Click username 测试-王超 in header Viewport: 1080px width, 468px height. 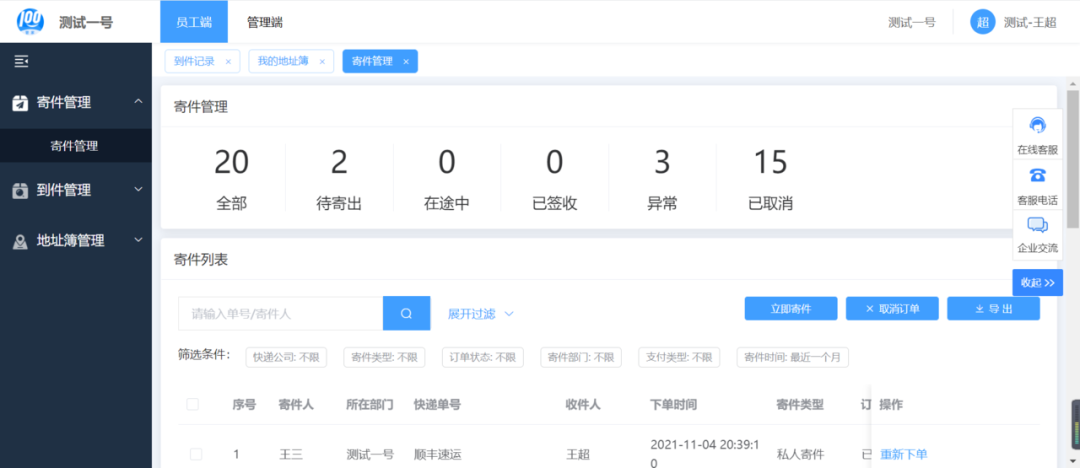point(1030,22)
